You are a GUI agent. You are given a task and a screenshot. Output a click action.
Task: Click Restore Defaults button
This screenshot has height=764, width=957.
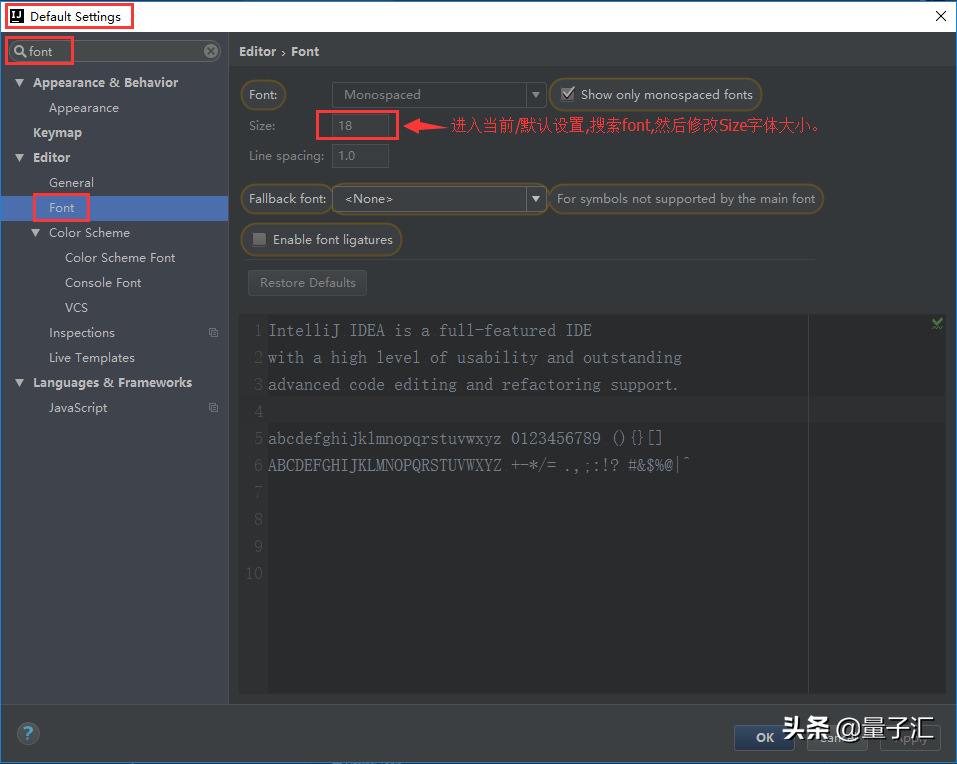308,283
